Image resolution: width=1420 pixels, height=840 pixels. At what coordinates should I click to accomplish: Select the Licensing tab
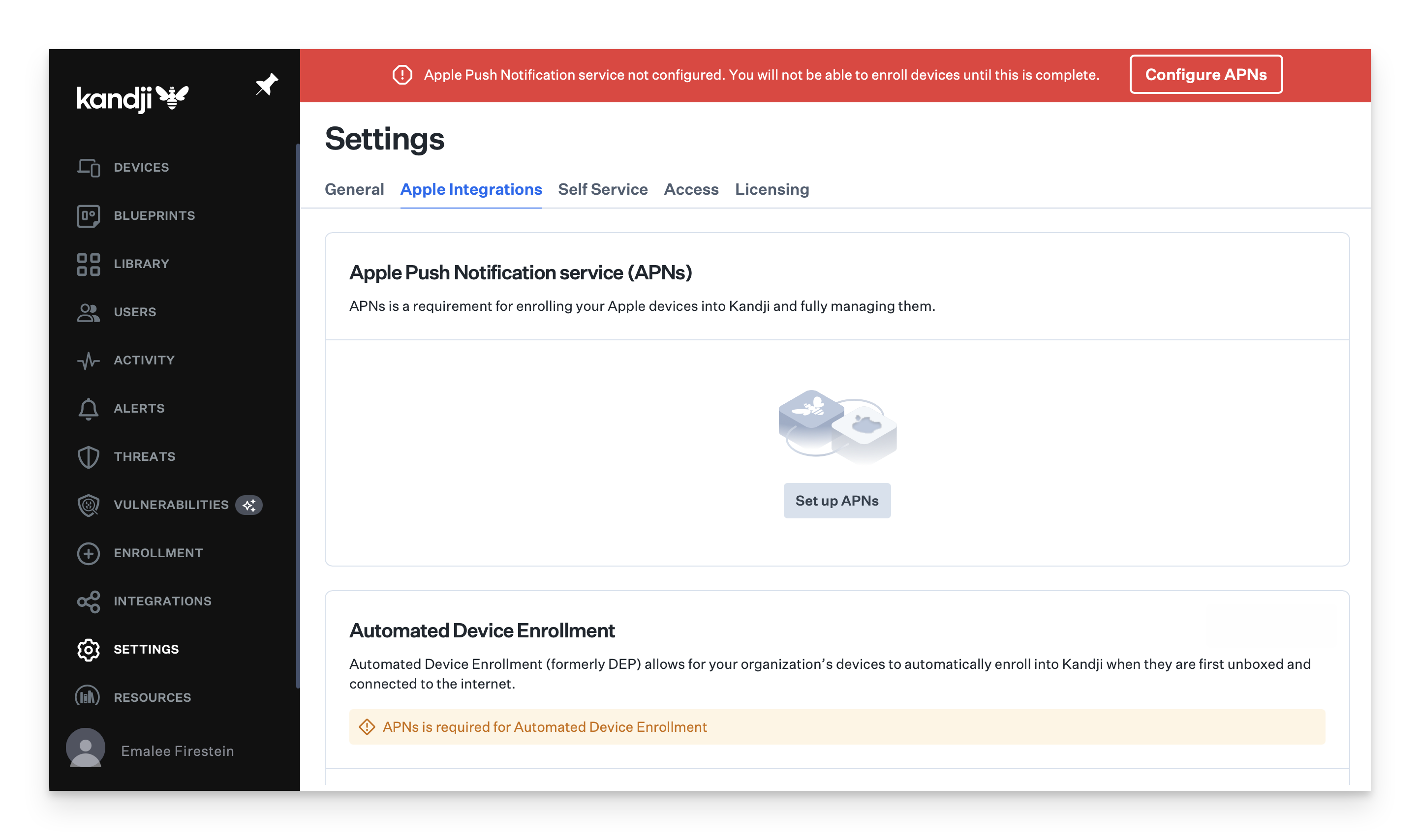[x=772, y=189]
